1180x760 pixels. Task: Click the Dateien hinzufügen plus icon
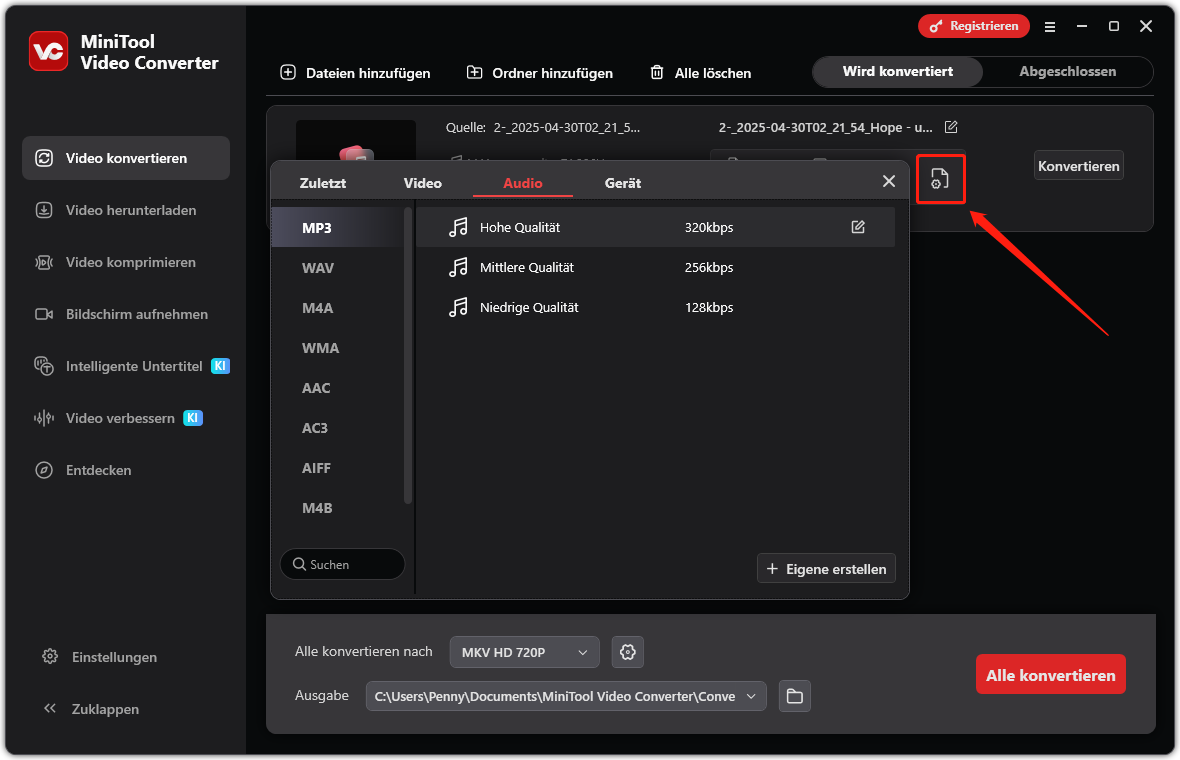287,72
